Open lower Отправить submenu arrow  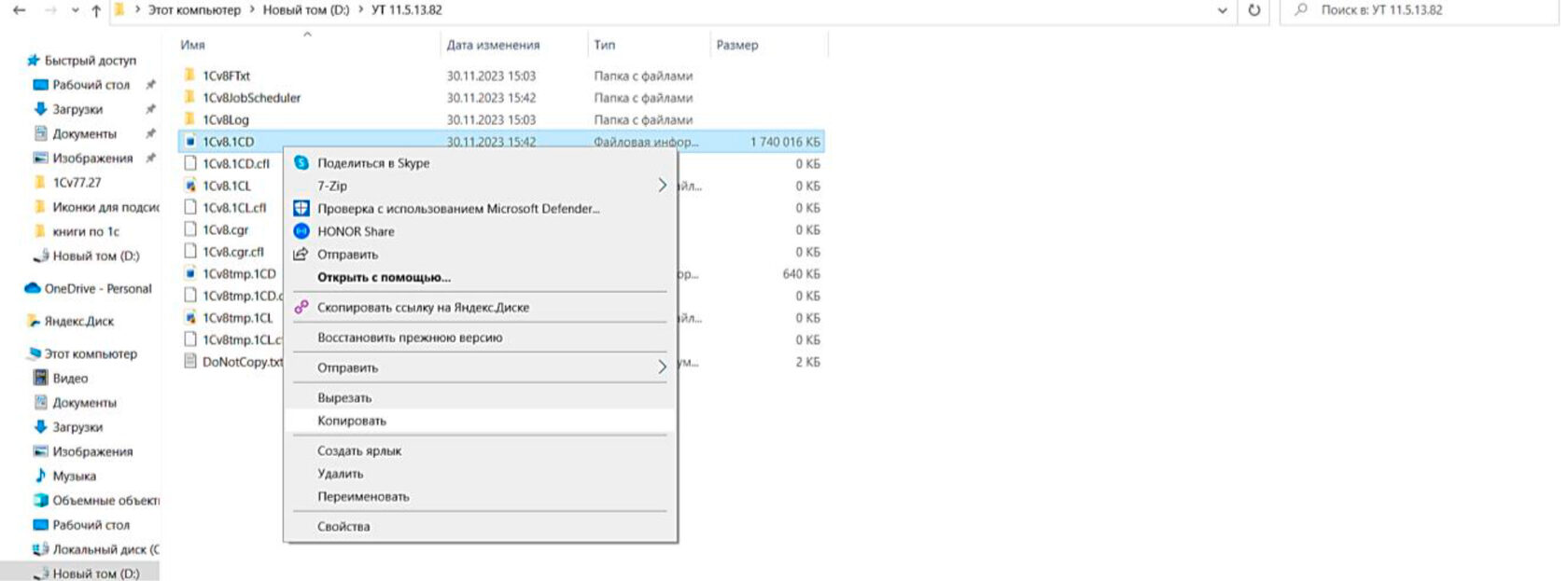click(662, 367)
